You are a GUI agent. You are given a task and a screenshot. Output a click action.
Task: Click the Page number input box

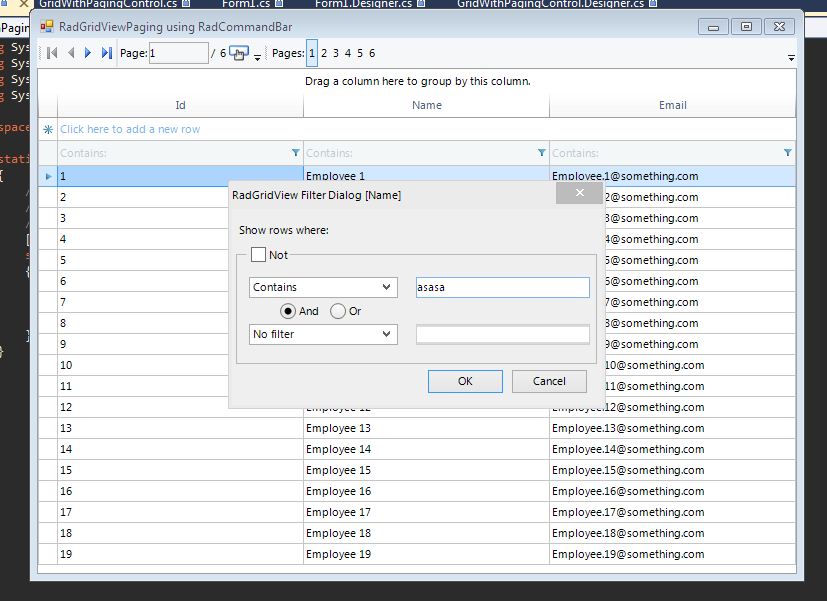point(179,53)
